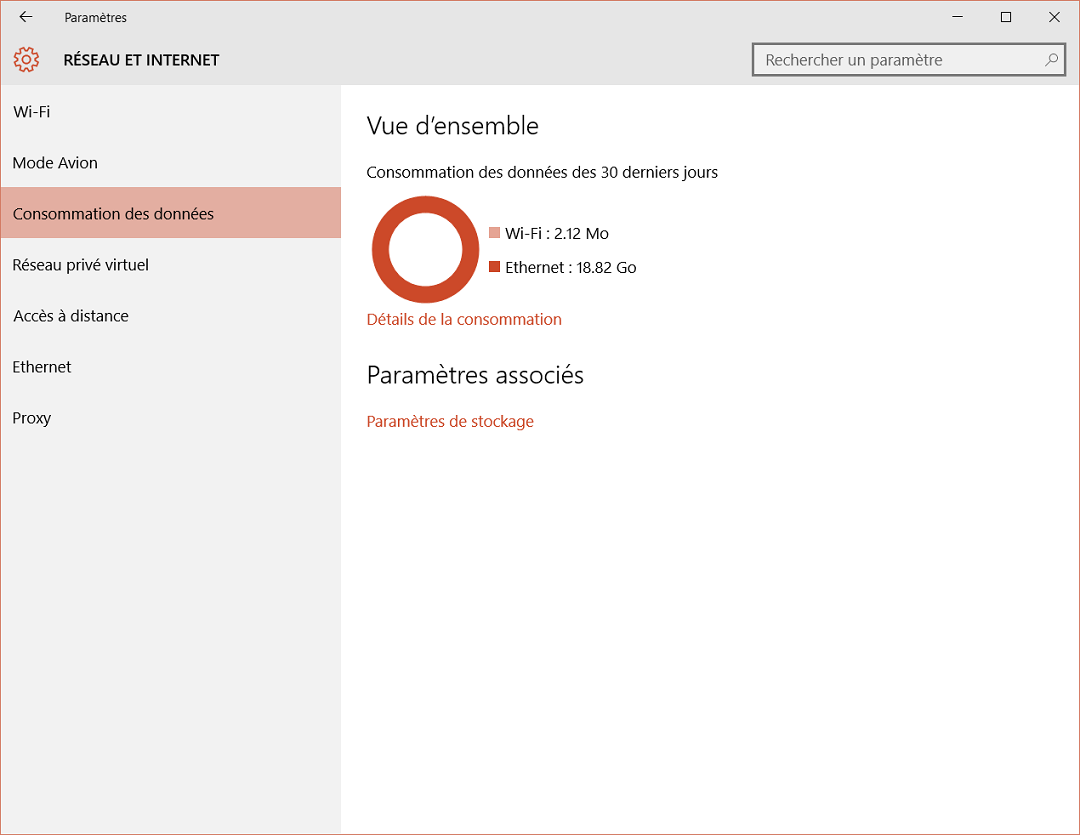Focus the Rechercher un paramètre field
Viewport: 1080px width, 835px height.
pos(908,60)
